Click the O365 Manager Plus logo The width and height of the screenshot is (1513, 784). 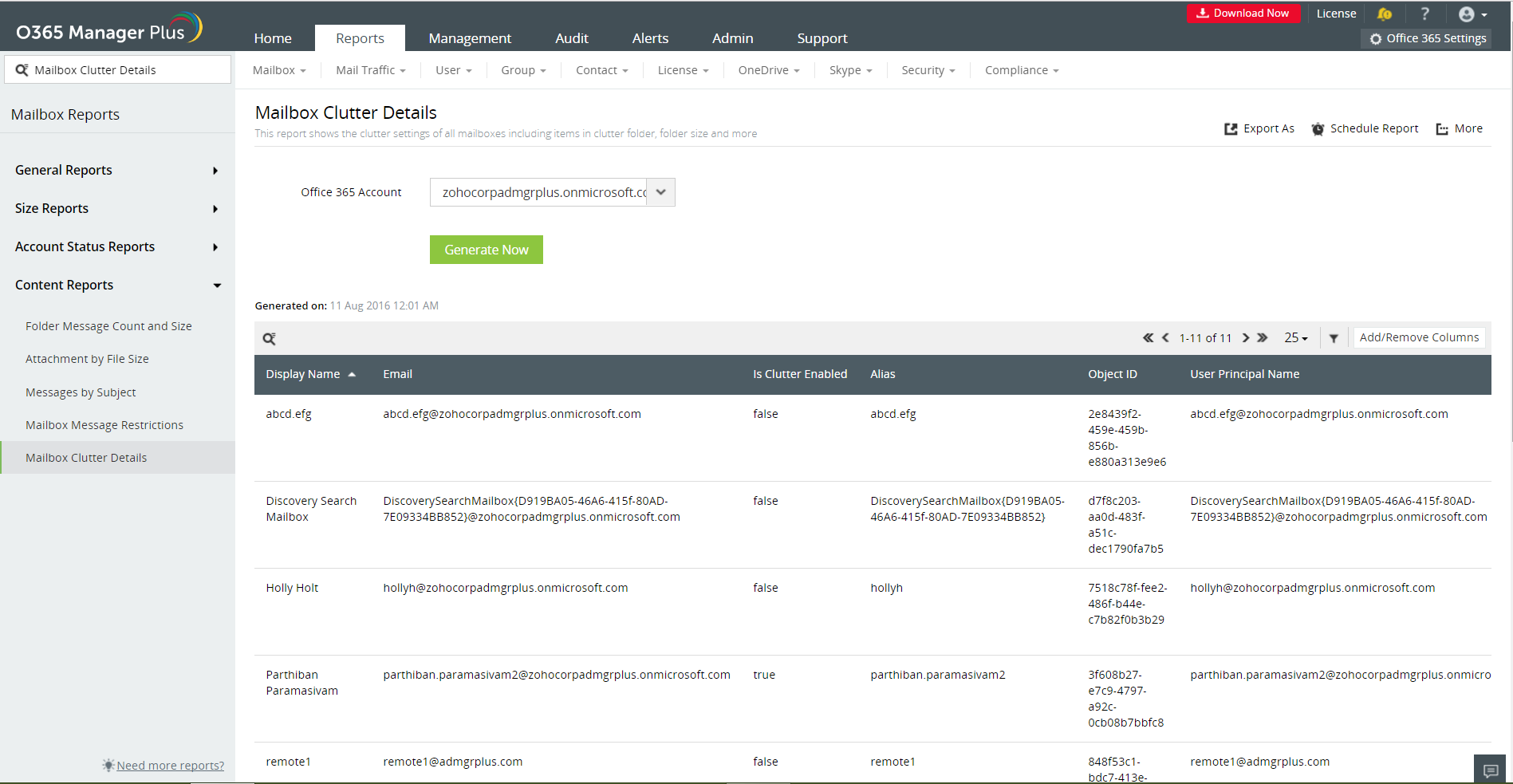click(109, 28)
